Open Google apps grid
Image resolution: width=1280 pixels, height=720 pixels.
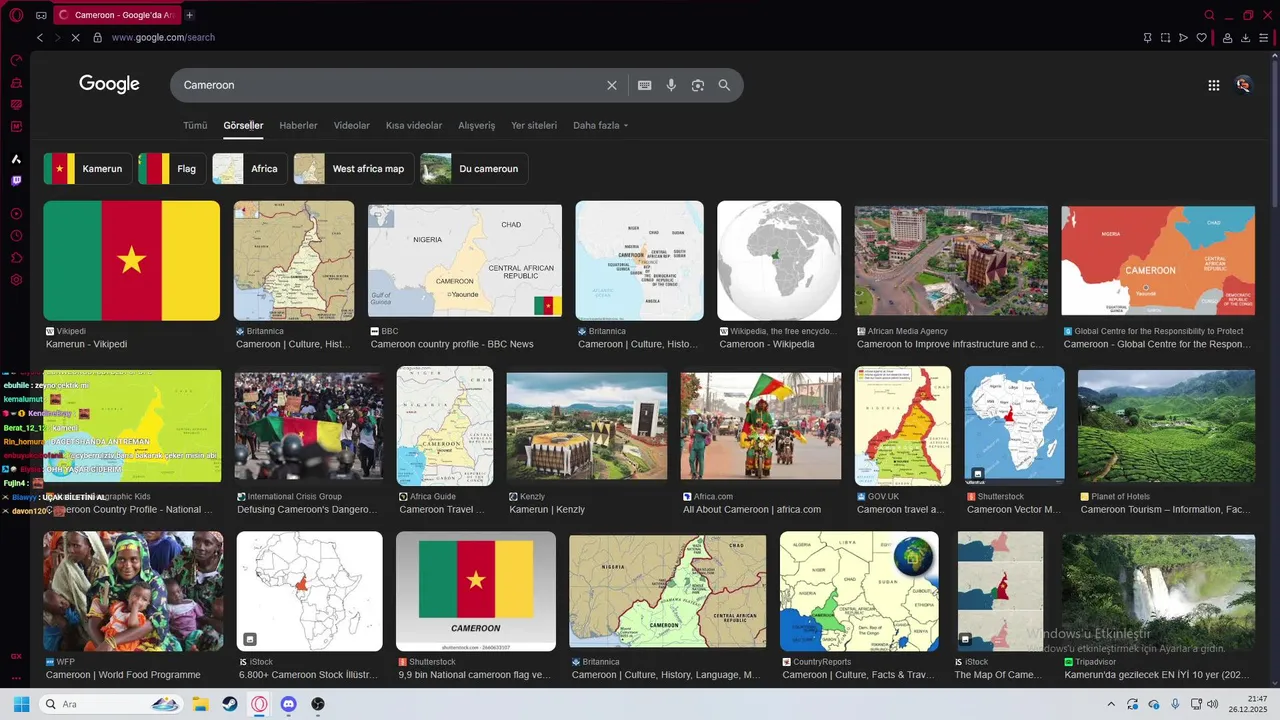[1214, 85]
